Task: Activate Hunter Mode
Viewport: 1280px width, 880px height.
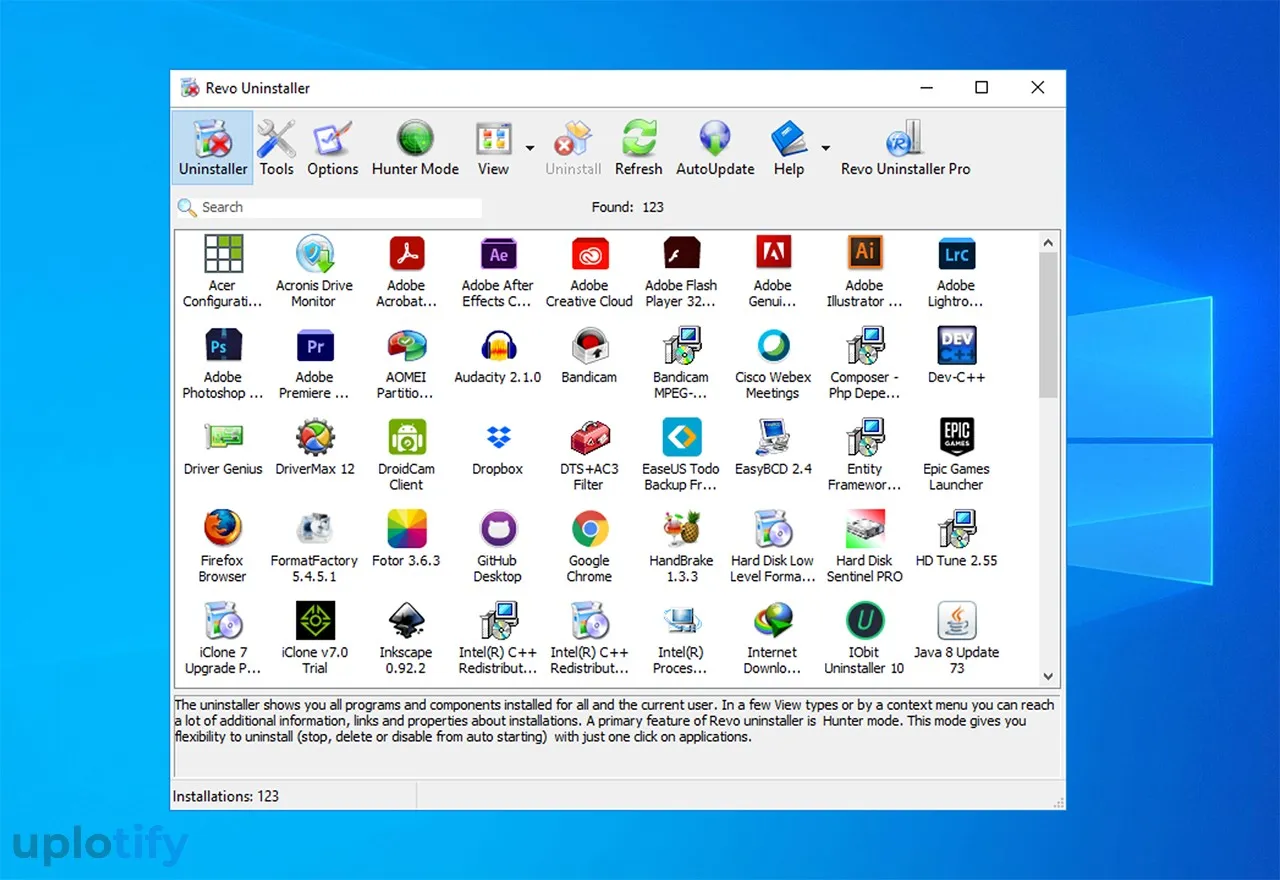Action: point(415,148)
